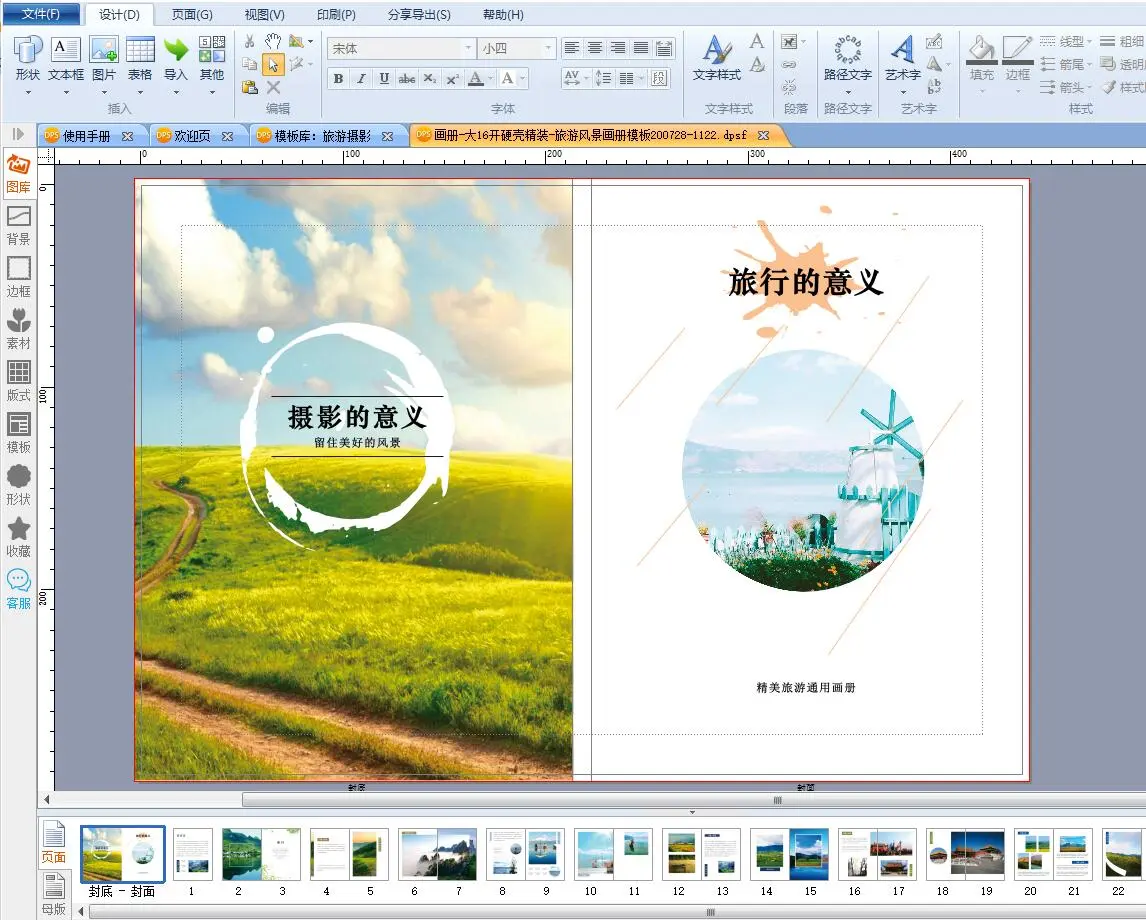1146x920 pixels.
Task: Open the 背景 background panel
Action: click(18, 224)
